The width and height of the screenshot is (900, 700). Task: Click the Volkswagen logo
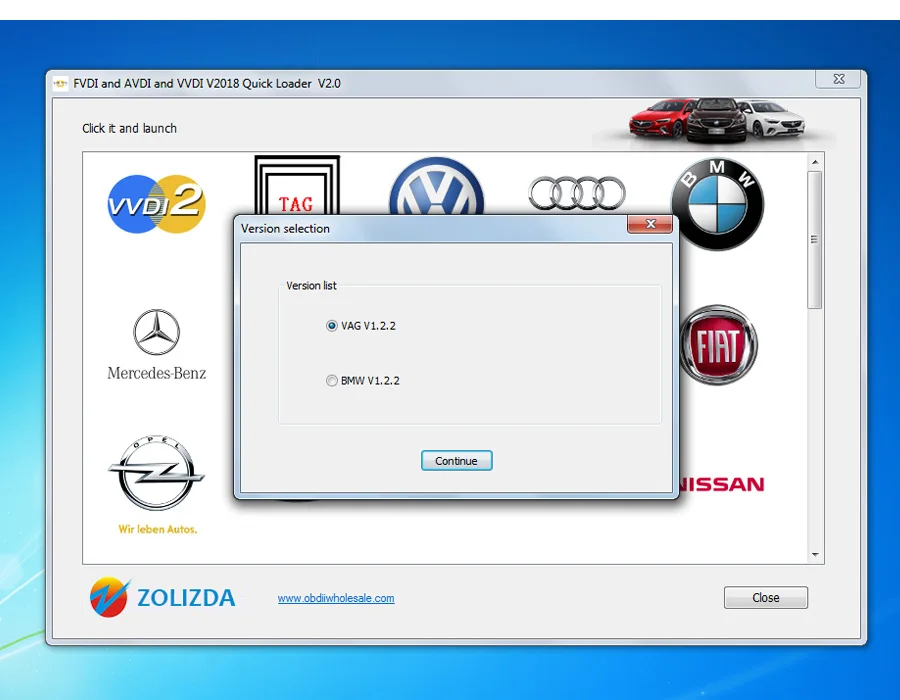click(436, 186)
